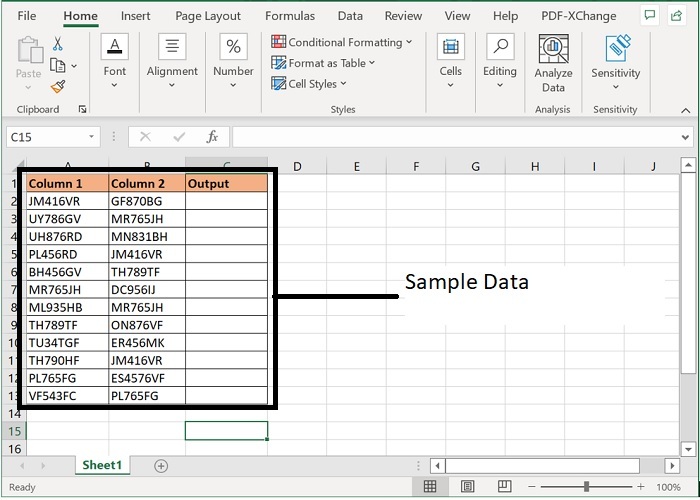Zoom in with the plus button
Screen dimensions: 700x500
coord(641,487)
